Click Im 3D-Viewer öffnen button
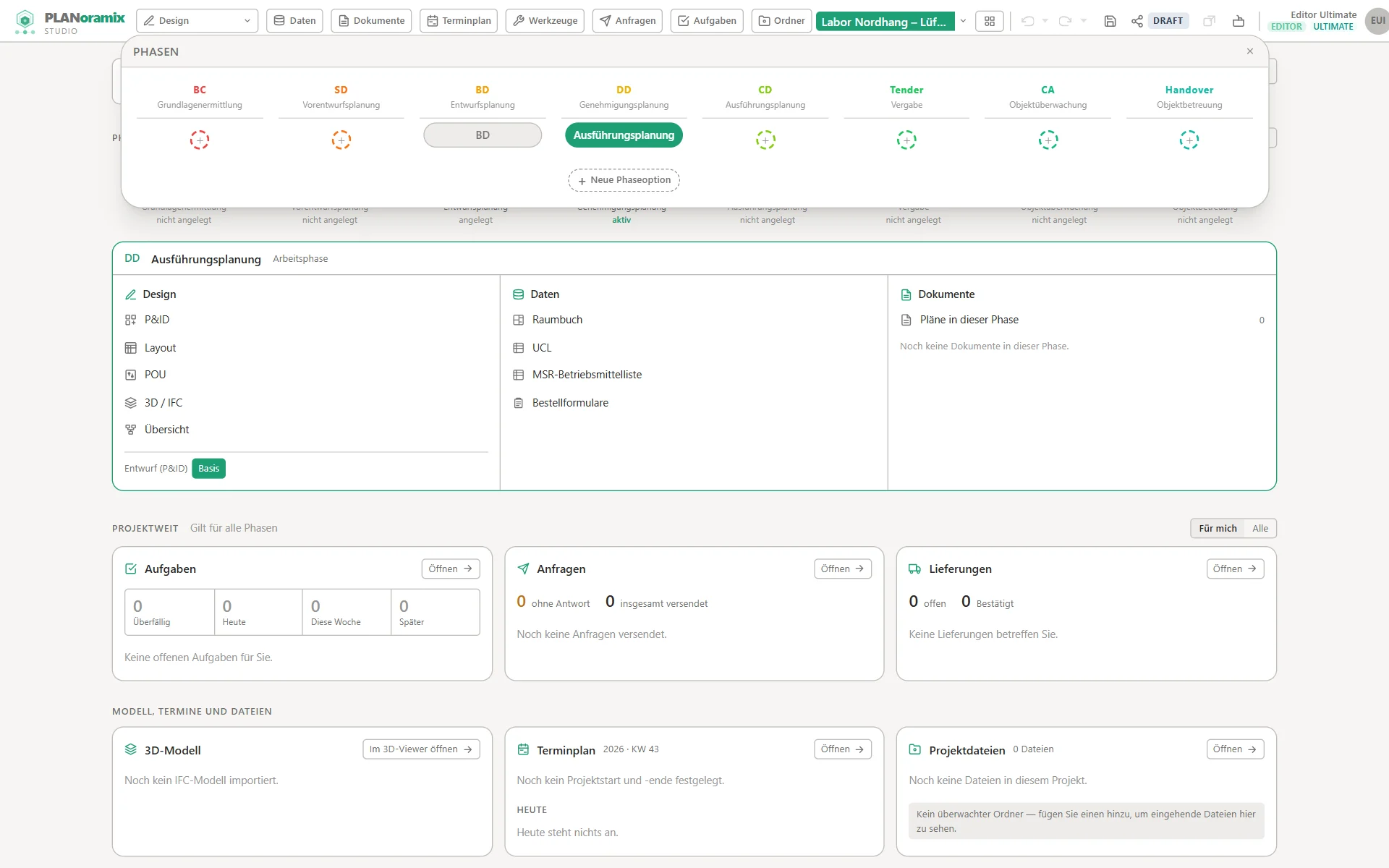The width and height of the screenshot is (1389, 868). pyautogui.click(x=421, y=749)
